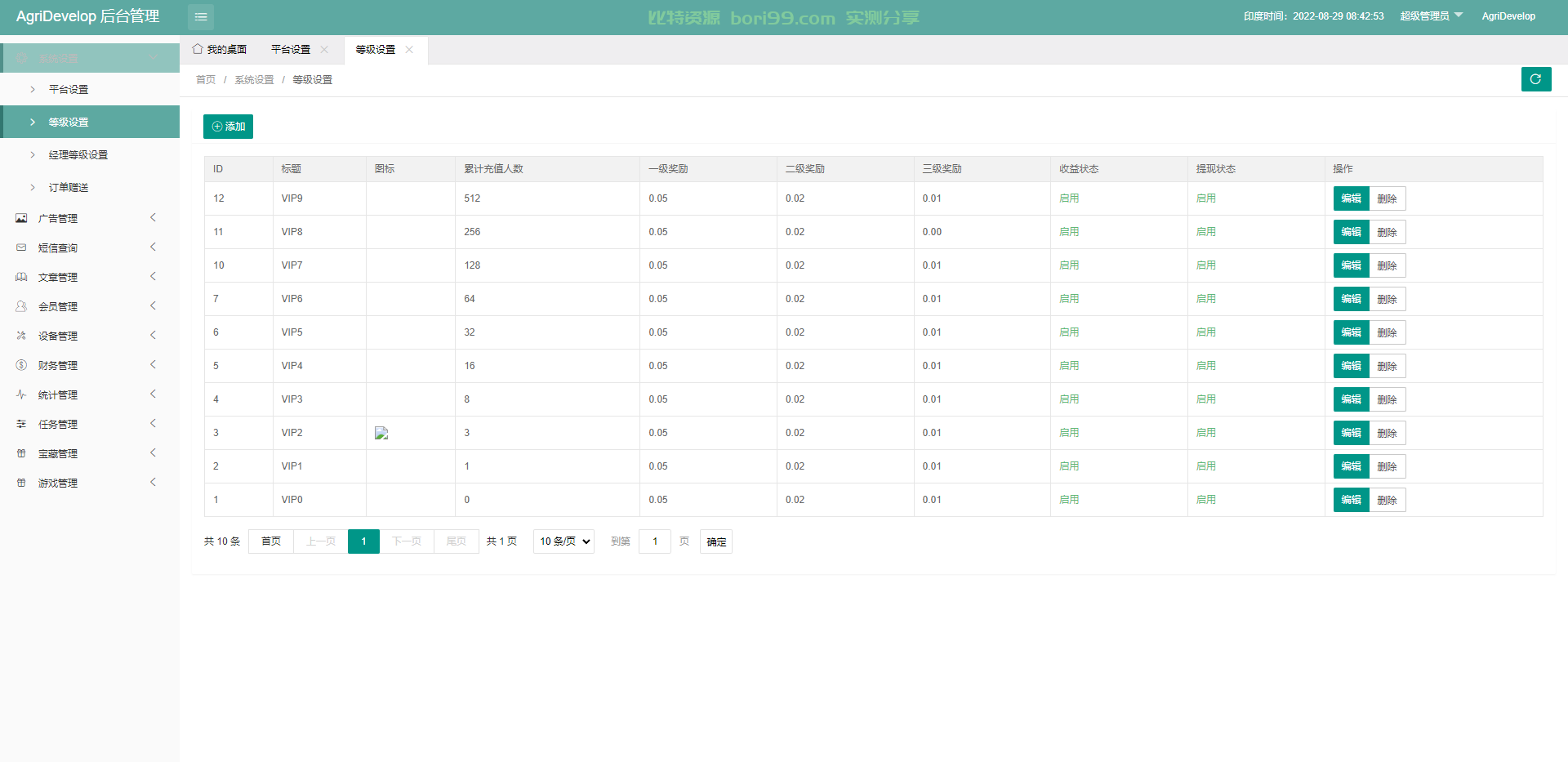The height and width of the screenshot is (762, 1568).
Task: Expand the 任务管理 menu chevron
Action: (153, 423)
